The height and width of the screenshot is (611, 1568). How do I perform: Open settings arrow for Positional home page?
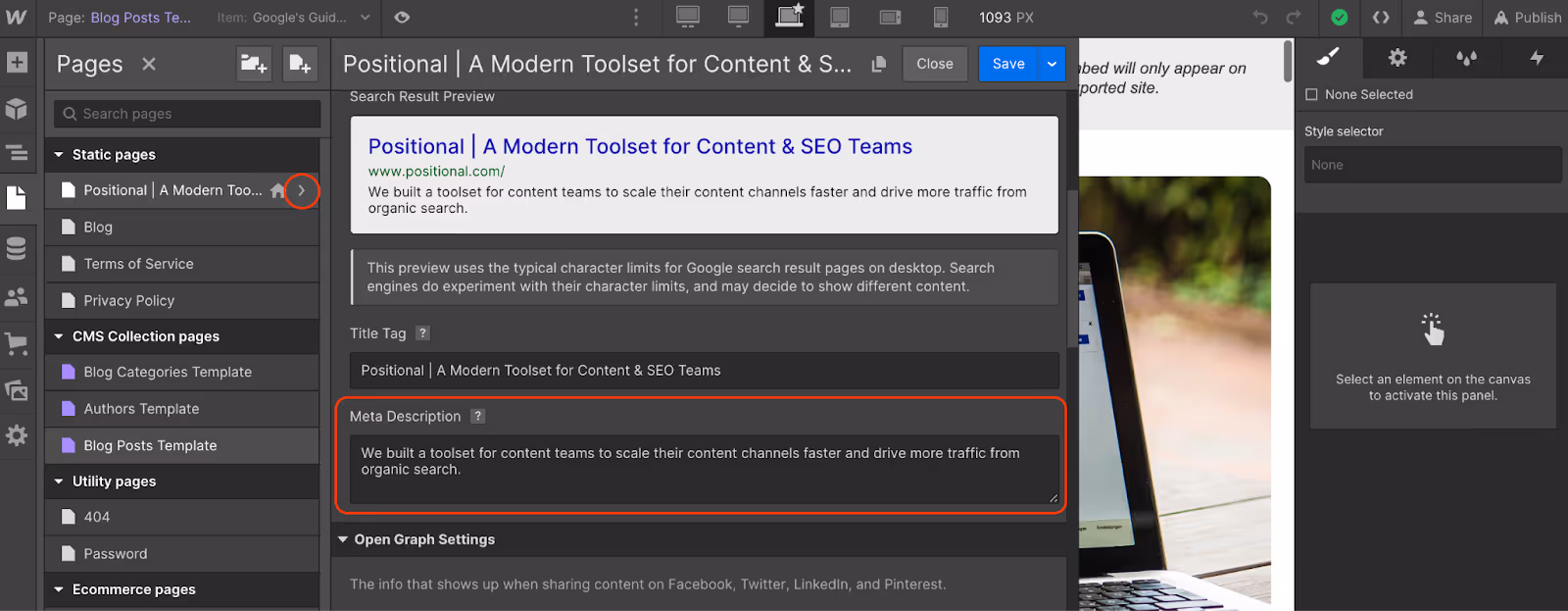pyautogui.click(x=302, y=190)
